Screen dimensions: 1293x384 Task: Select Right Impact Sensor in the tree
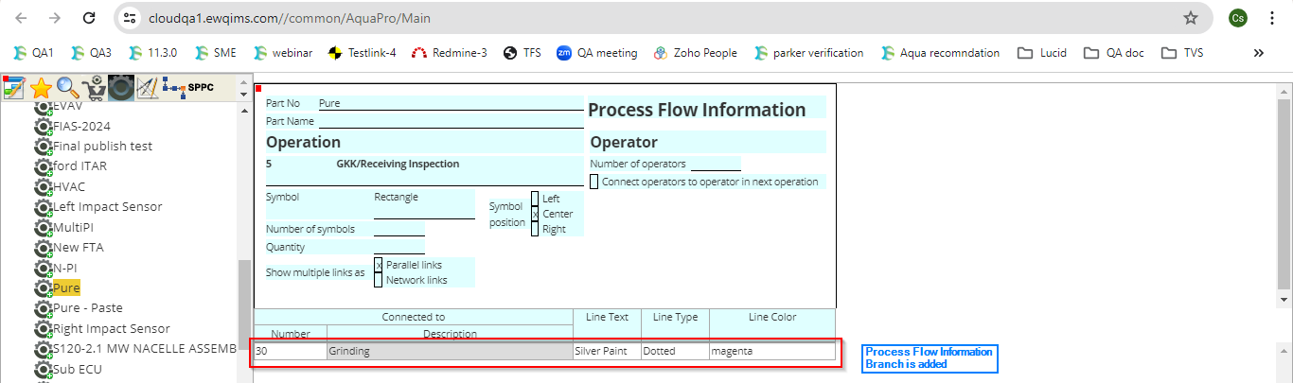112,328
